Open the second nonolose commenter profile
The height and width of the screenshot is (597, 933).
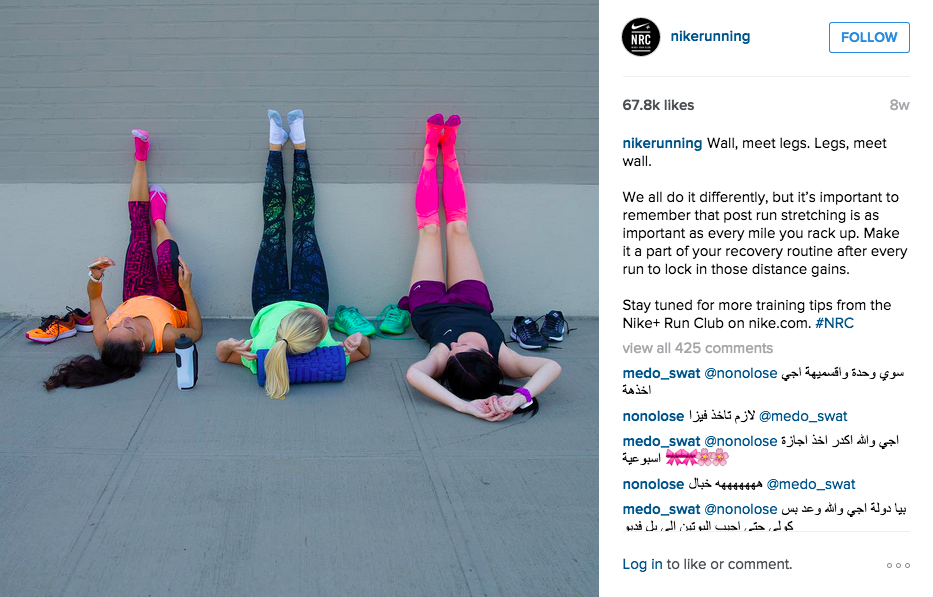click(x=653, y=485)
